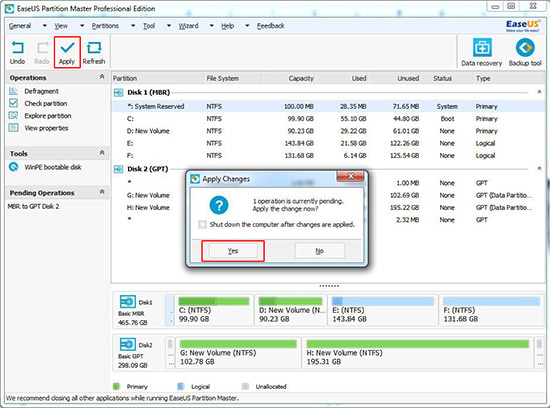Select the F: (NTFS) partition block

coord(491,310)
